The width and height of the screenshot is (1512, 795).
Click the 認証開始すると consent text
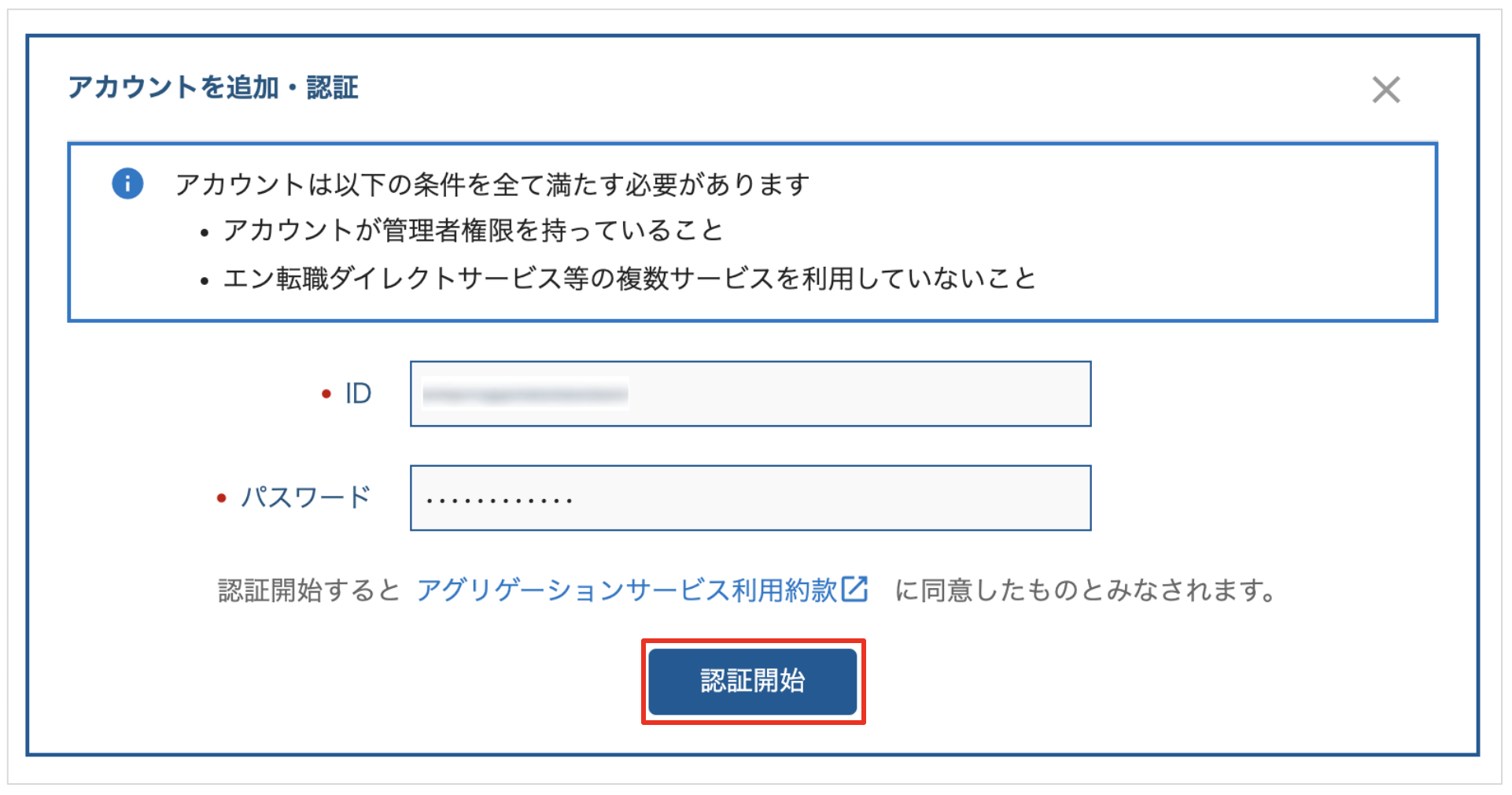click(x=309, y=590)
